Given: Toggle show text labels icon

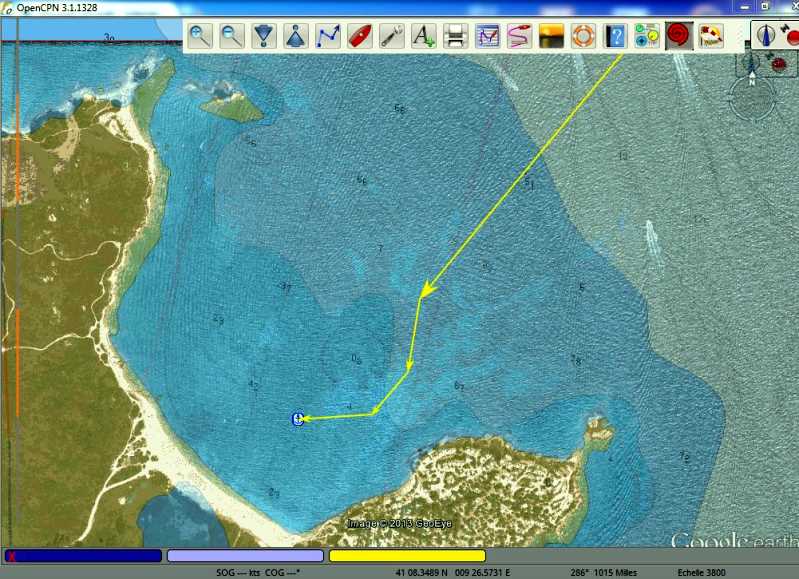Looking at the screenshot, I should (423, 37).
